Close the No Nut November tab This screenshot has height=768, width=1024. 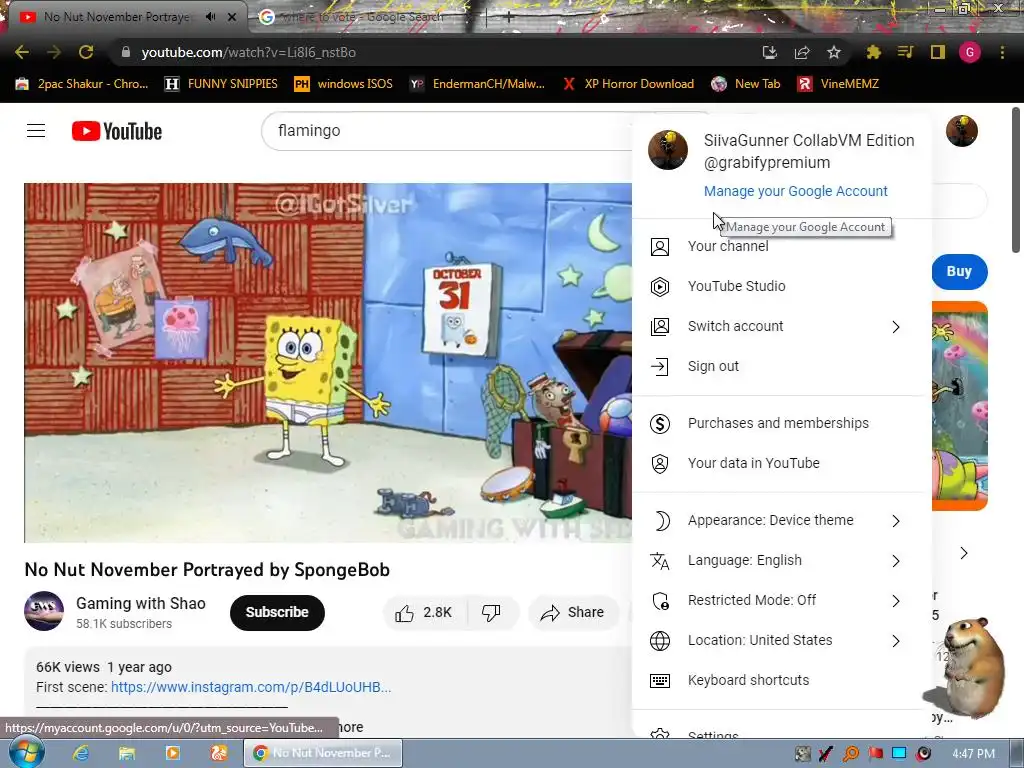pos(232,17)
